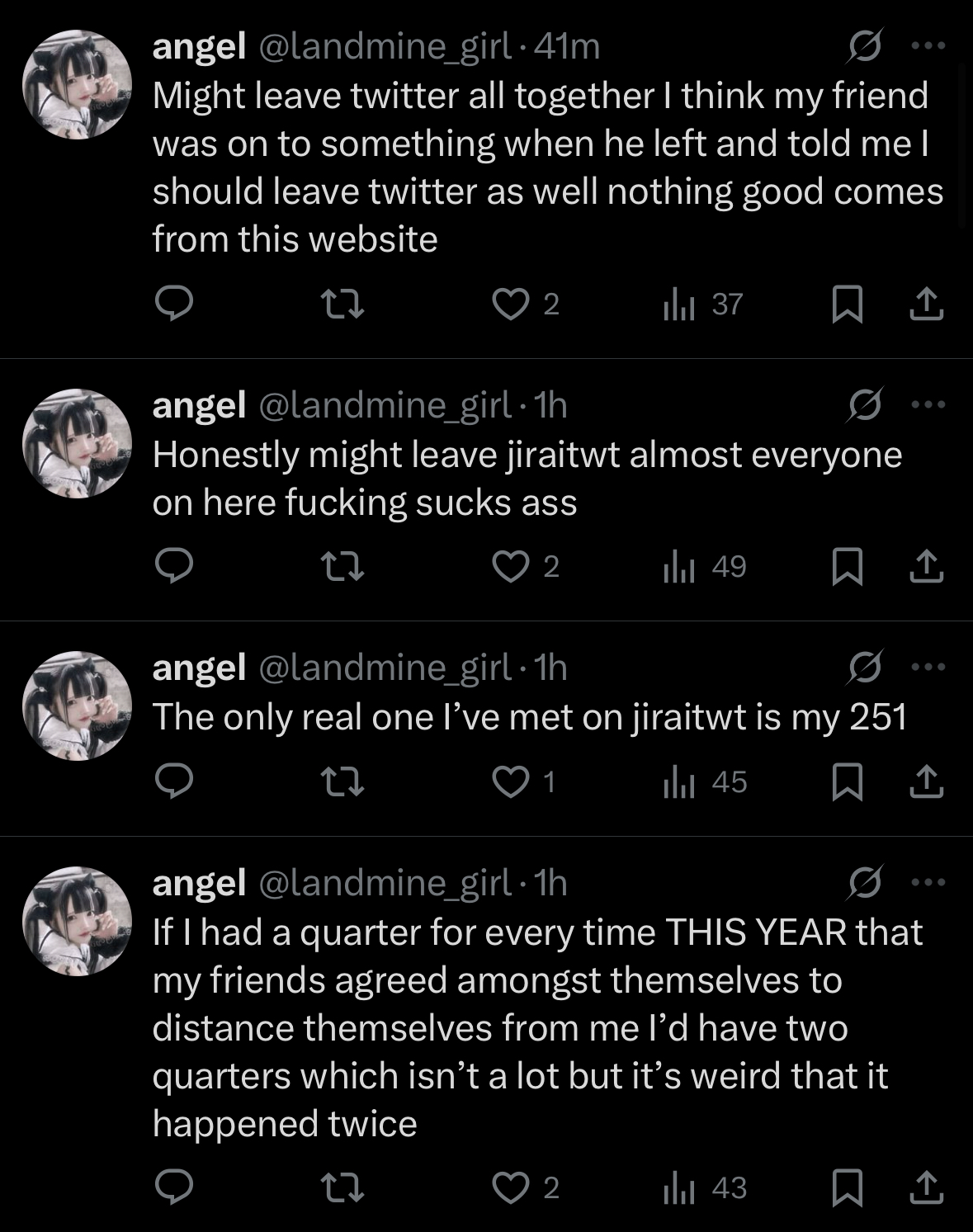Reply to the 'quarter for every time' tweet
This screenshot has height=1232, width=973.
coord(174,1187)
